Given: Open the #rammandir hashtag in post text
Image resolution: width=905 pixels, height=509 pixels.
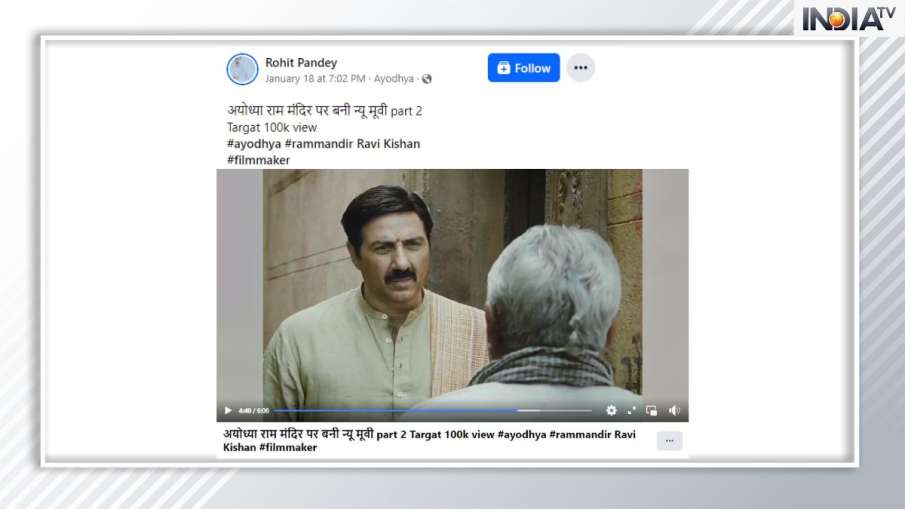Looking at the screenshot, I should point(319,144).
